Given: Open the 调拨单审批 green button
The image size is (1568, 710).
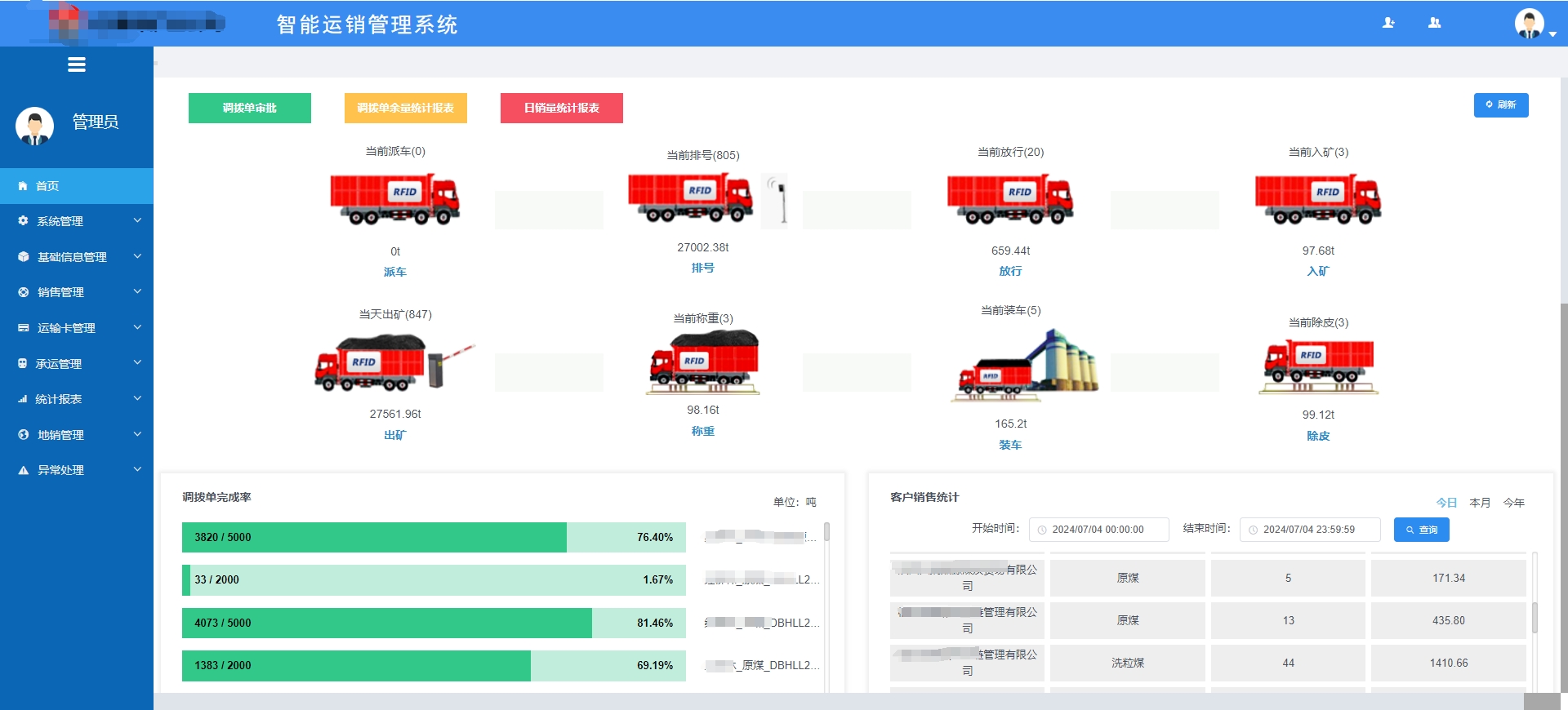Looking at the screenshot, I should 250,108.
